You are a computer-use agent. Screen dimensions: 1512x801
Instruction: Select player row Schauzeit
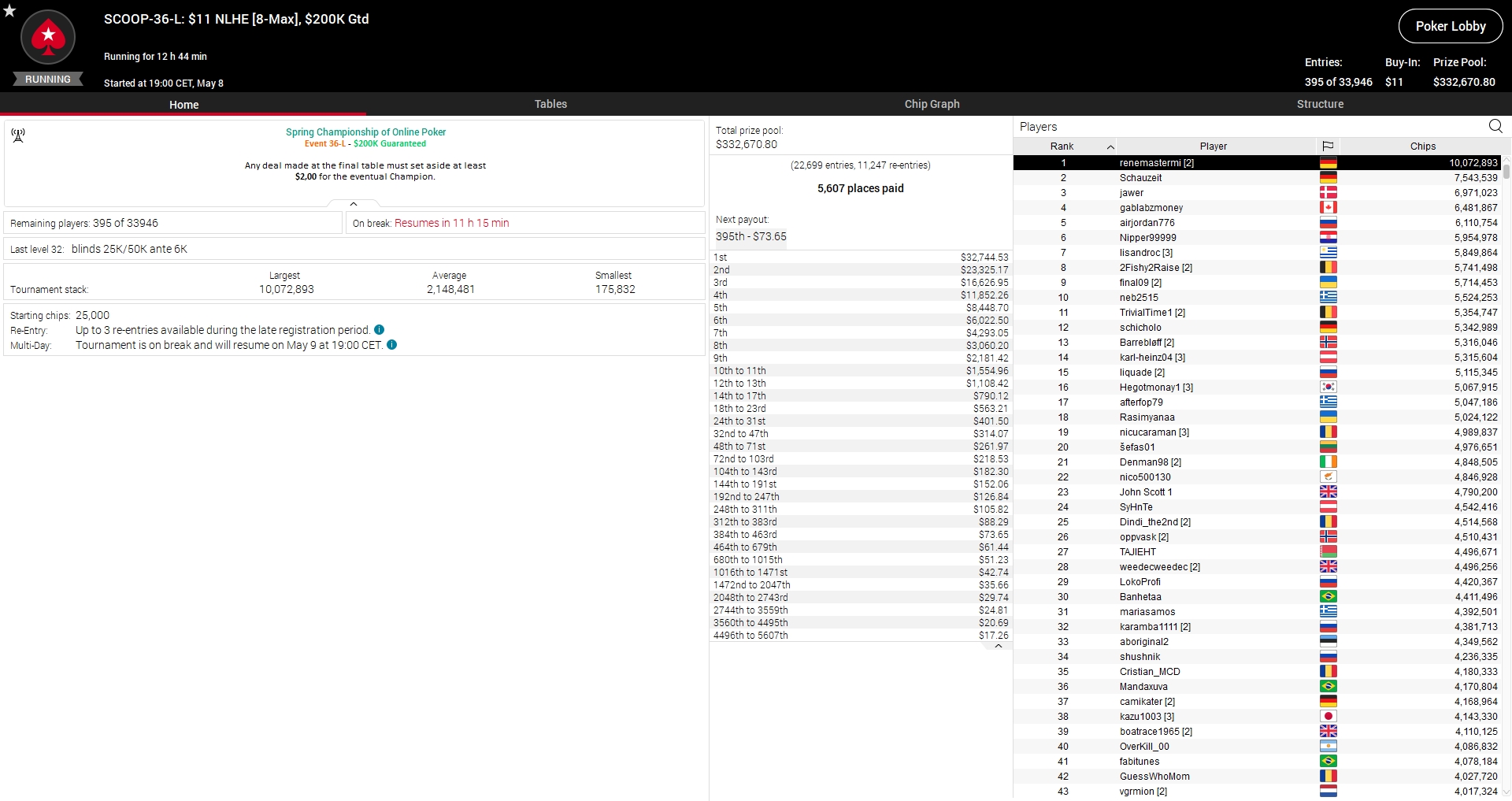(1257, 178)
